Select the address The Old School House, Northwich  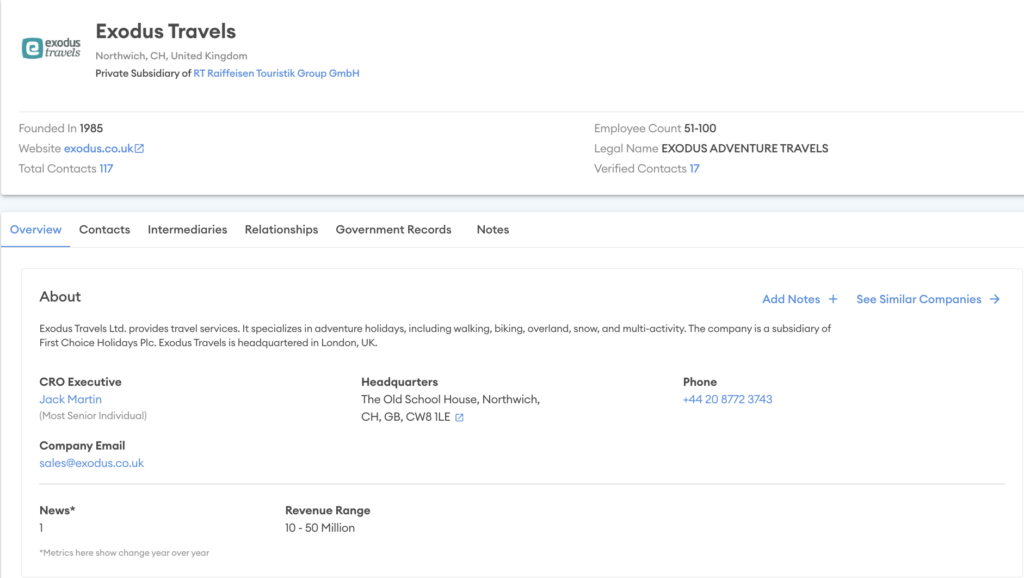click(451, 399)
